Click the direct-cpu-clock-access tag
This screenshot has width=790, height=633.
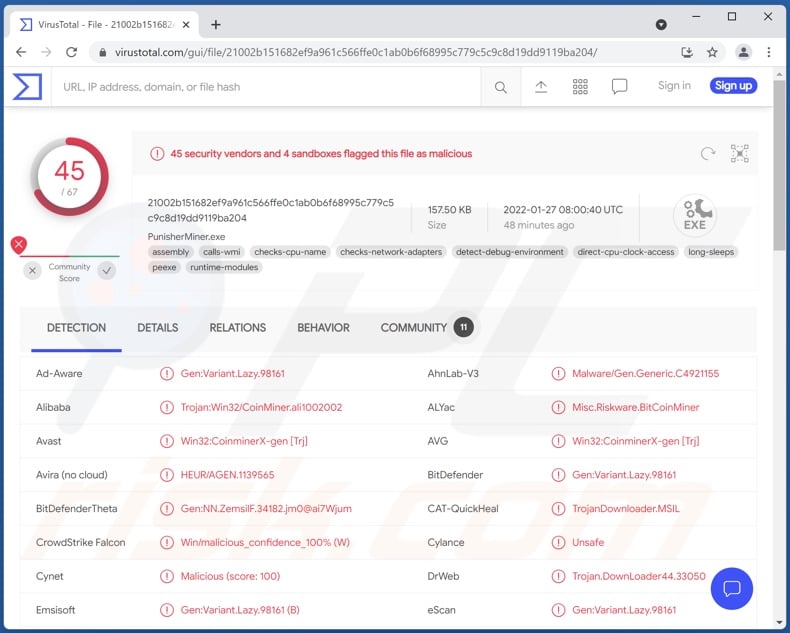[x=626, y=251]
